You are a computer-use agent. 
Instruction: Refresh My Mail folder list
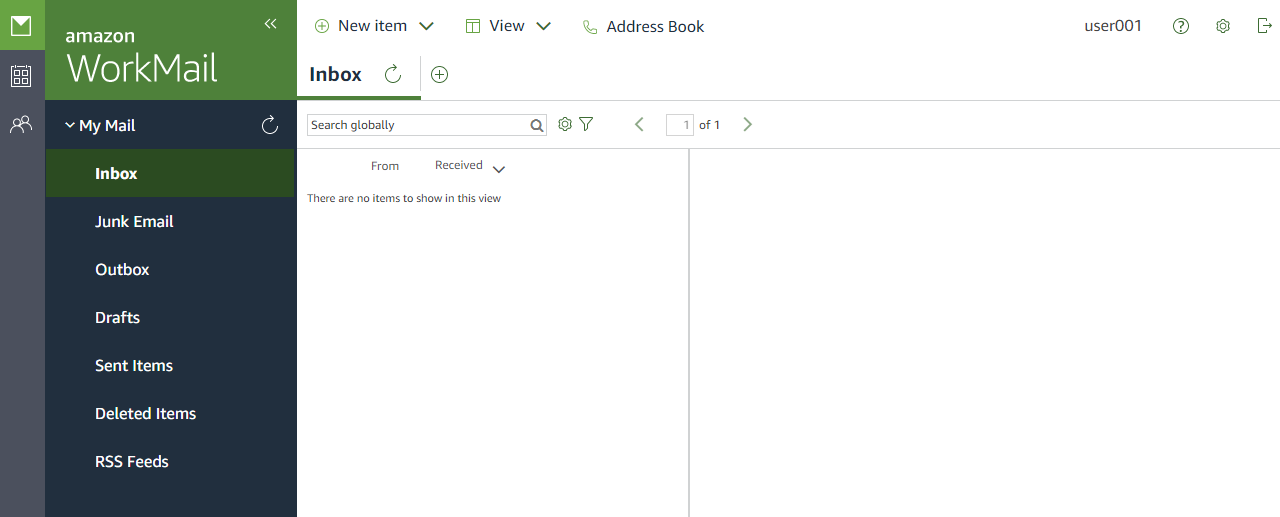click(x=269, y=125)
